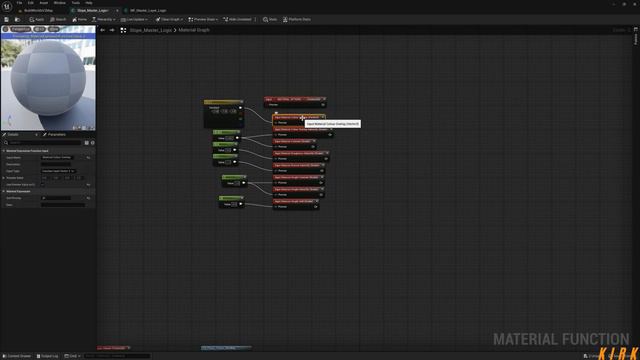Screen dimensions: 640x360
Task: Open the Asset menu
Action: [x=44, y=3]
